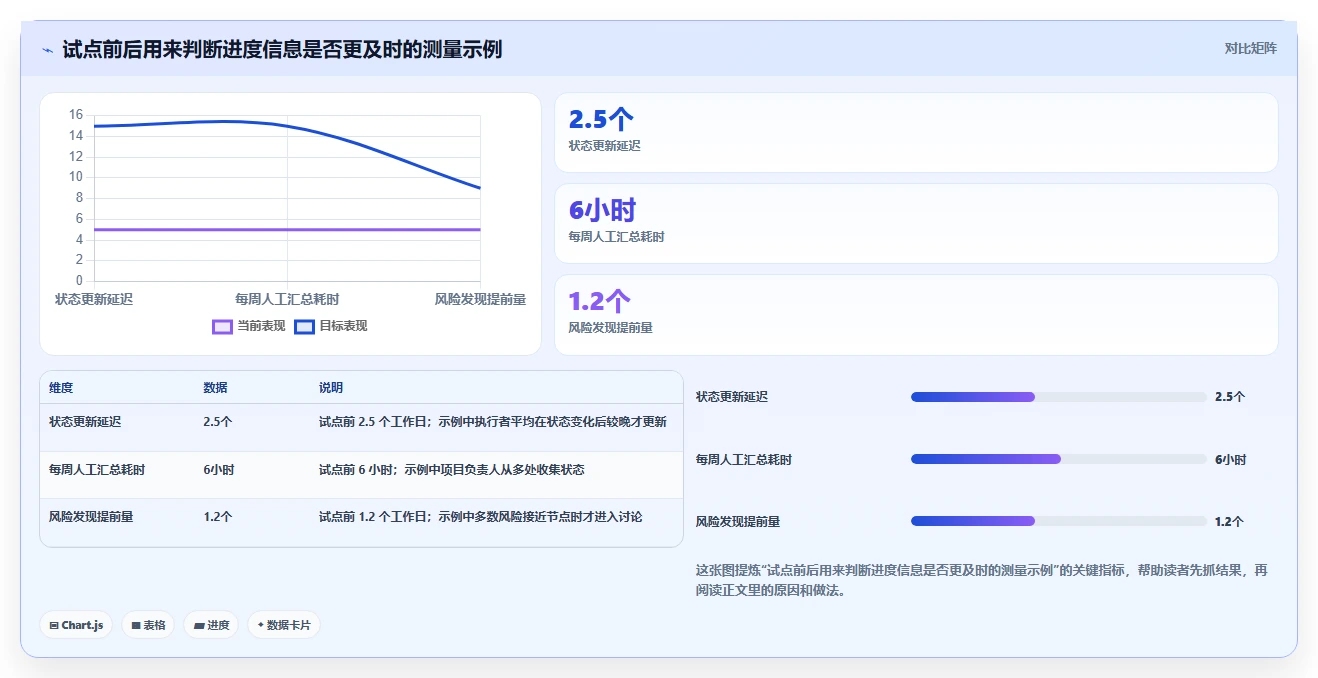This screenshot has height=678, width=1318.
Task: Click the 状态更新延迟 chart axis label
Action: point(94,299)
